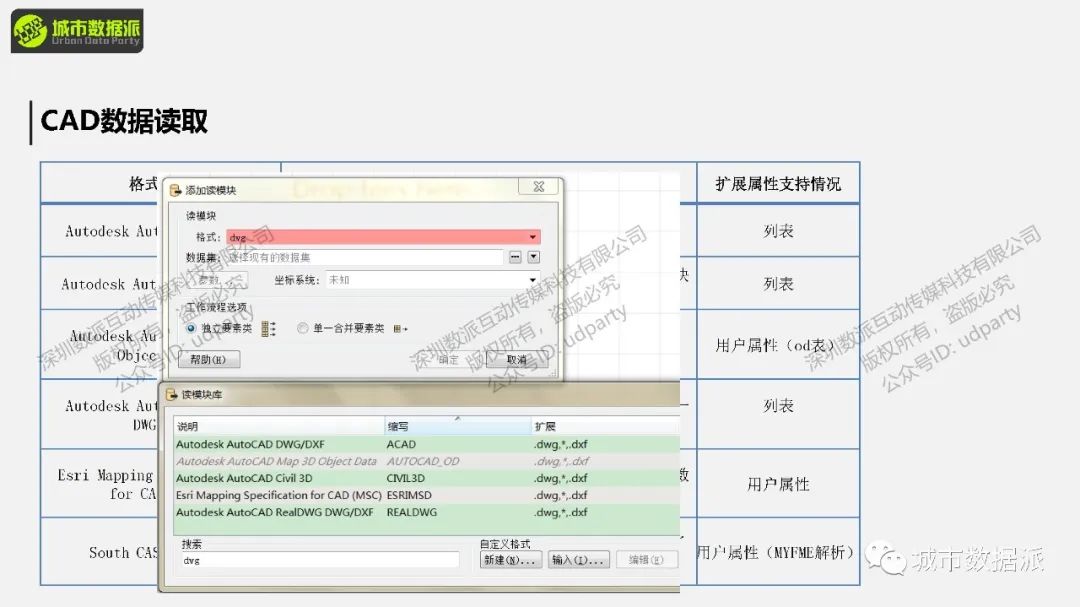Click the red dwg format field
1080x607 pixels.
click(383, 237)
